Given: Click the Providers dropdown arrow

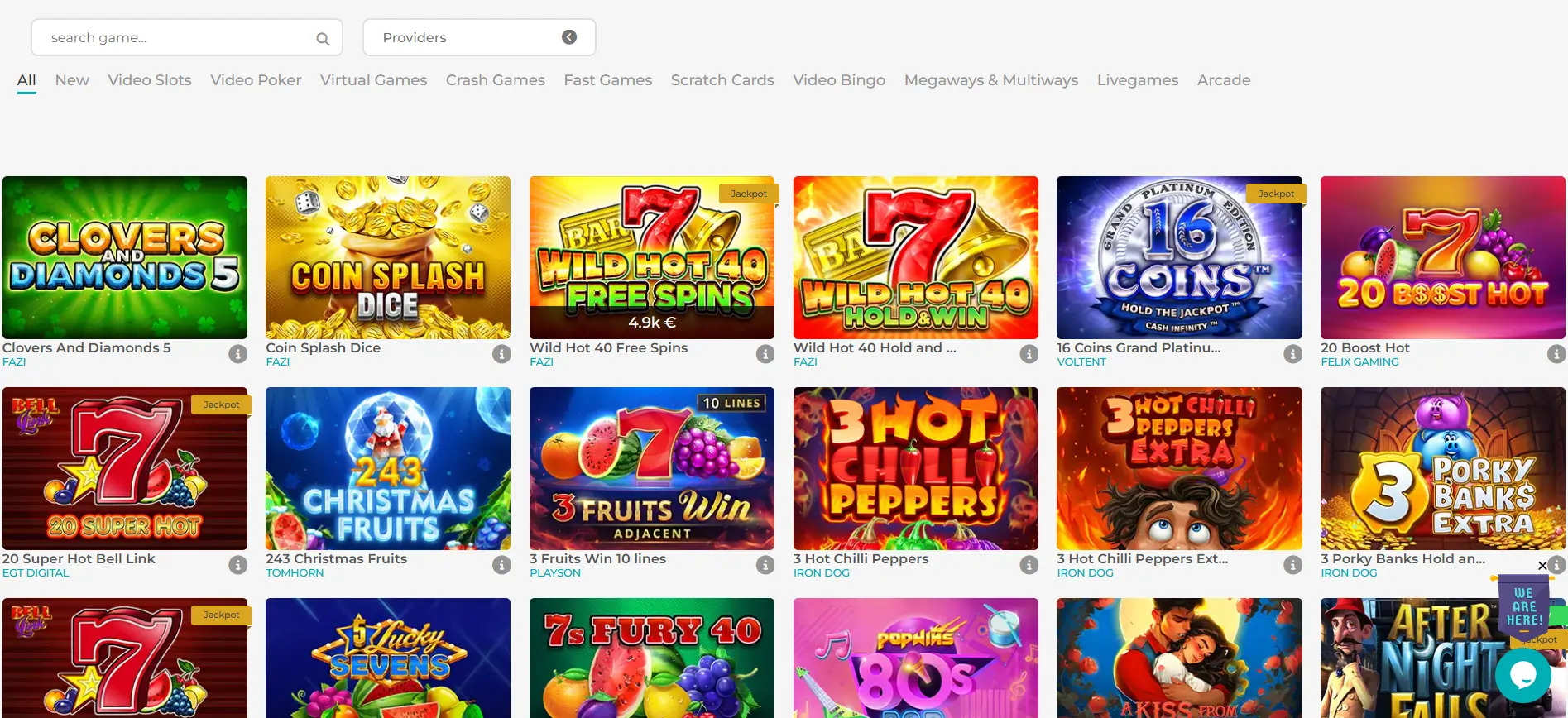Looking at the screenshot, I should click(x=569, y=37).
